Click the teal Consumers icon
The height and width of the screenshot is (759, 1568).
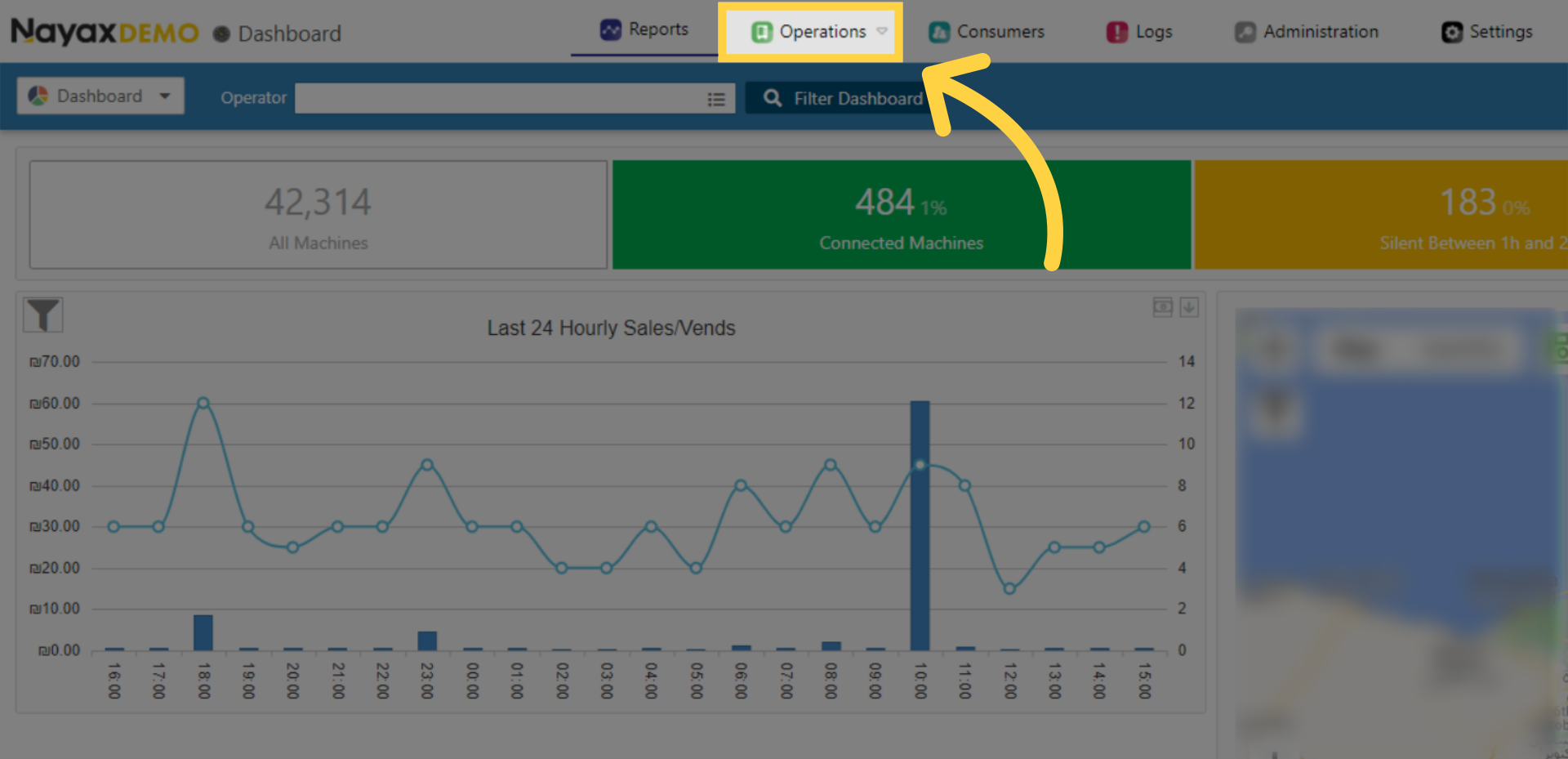tap(939, 32)
